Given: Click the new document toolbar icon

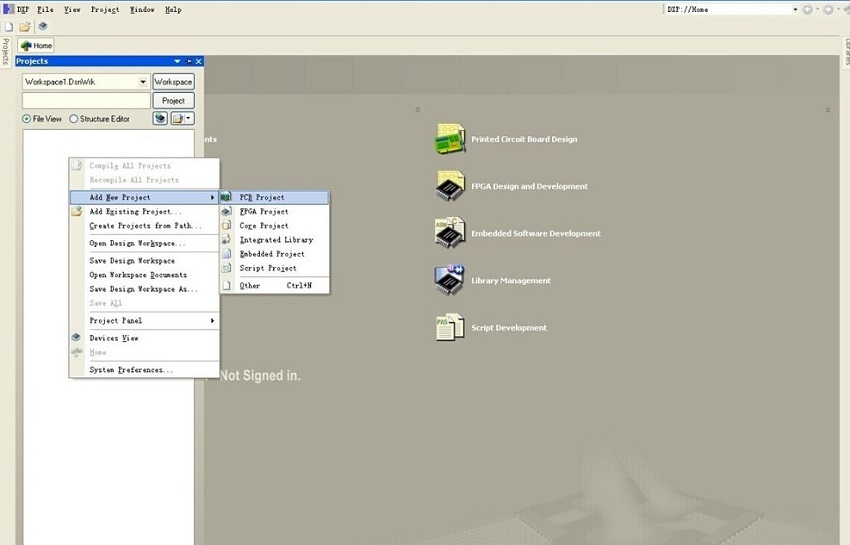Looking at the screenshot, I should (x=9, y=27).
